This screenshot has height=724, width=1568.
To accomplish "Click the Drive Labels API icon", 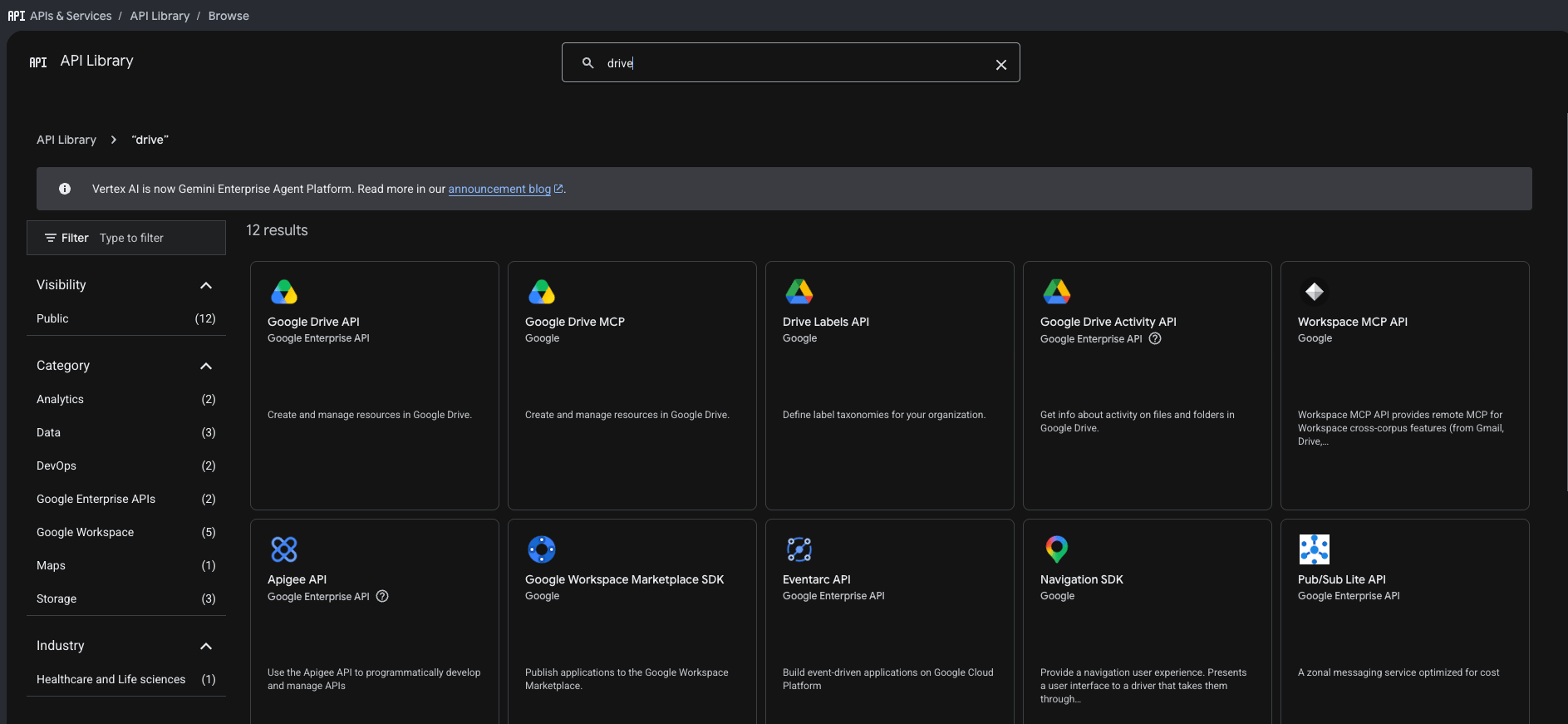I will [x=799, y=292].
